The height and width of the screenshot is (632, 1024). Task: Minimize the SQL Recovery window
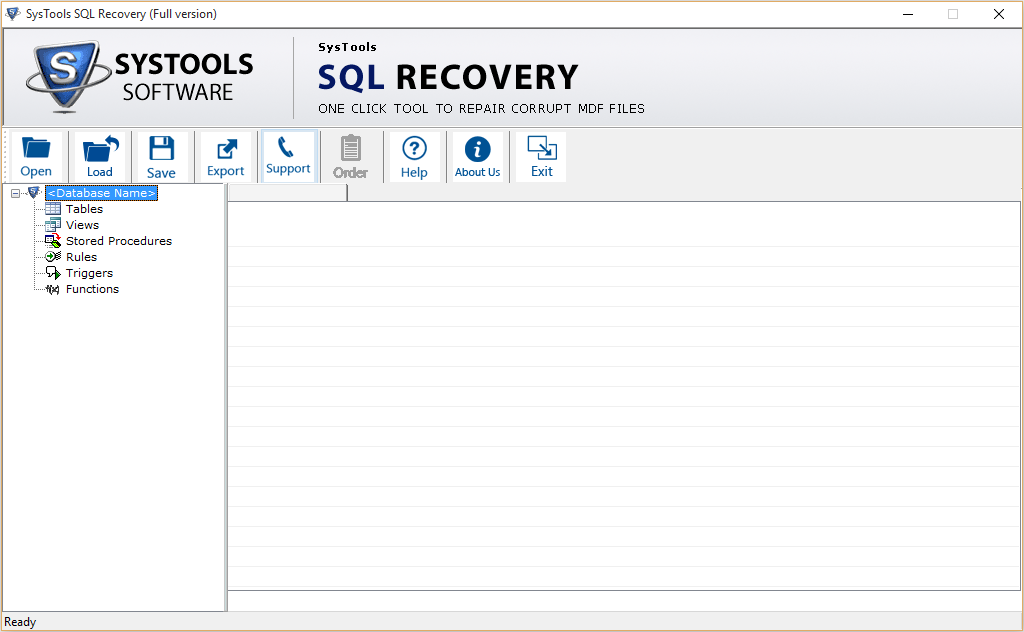tap(908, 14)
